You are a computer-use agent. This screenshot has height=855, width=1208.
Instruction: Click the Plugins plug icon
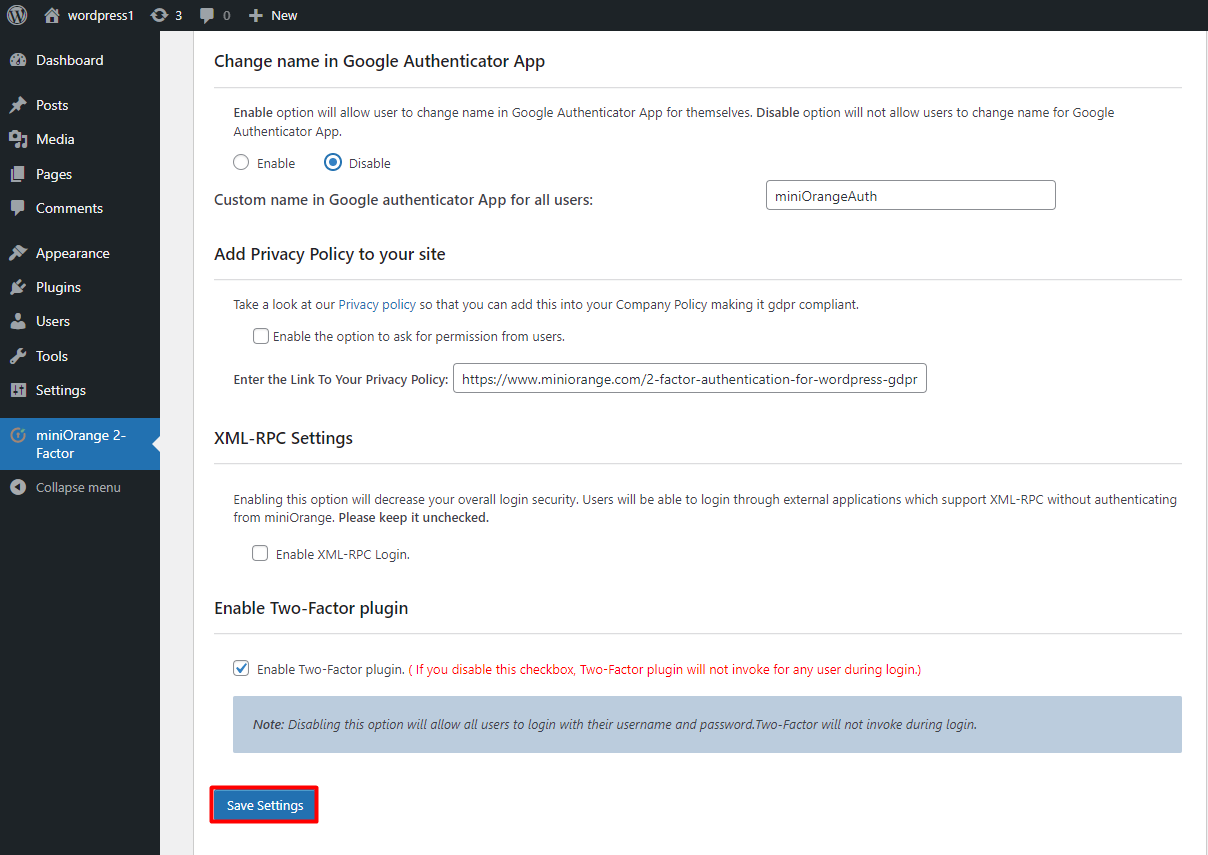point(18,287)
